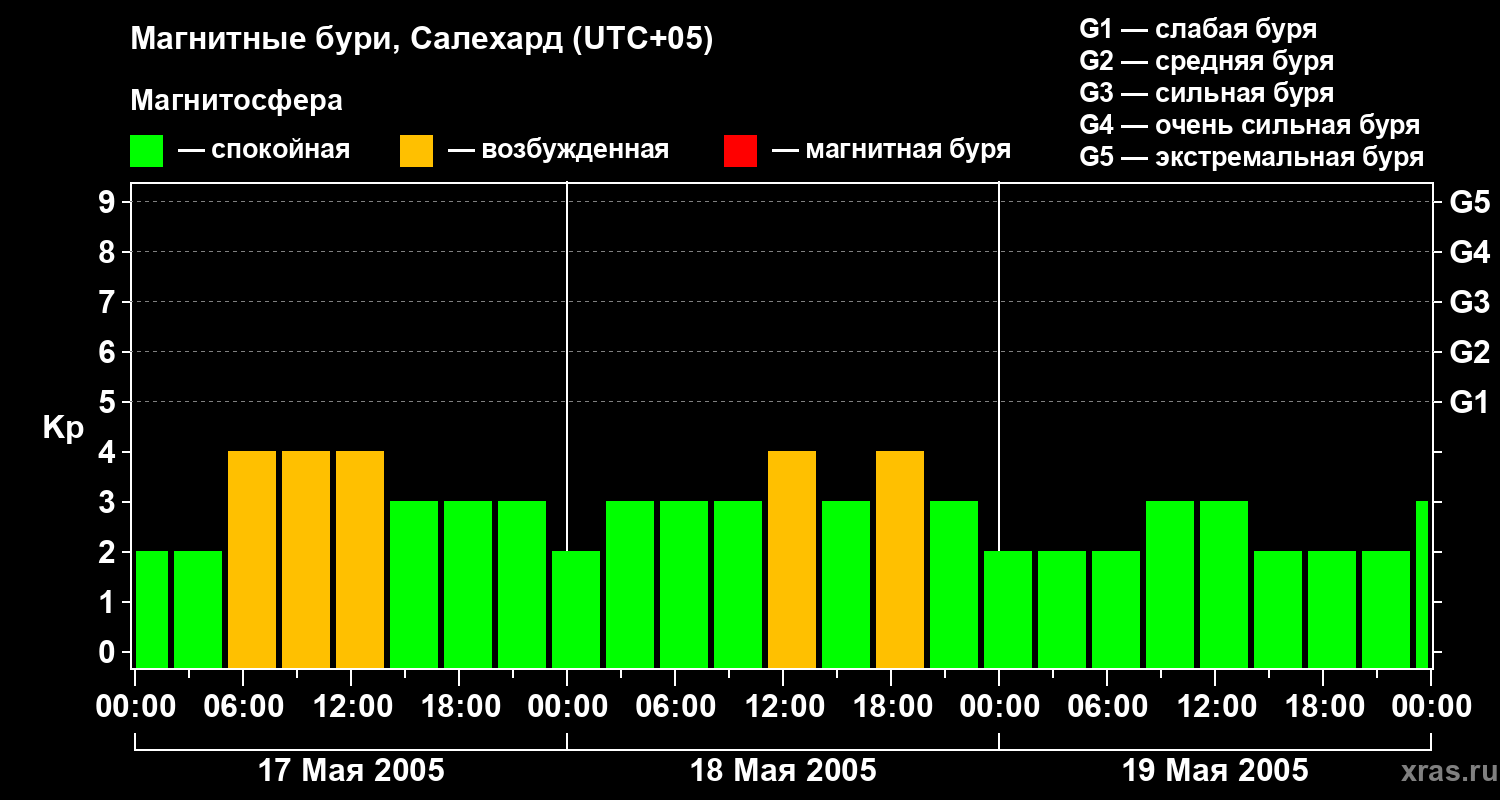Click the 0 value on Kp axis
Screen dimensions: 1500x800
point(109,652)
